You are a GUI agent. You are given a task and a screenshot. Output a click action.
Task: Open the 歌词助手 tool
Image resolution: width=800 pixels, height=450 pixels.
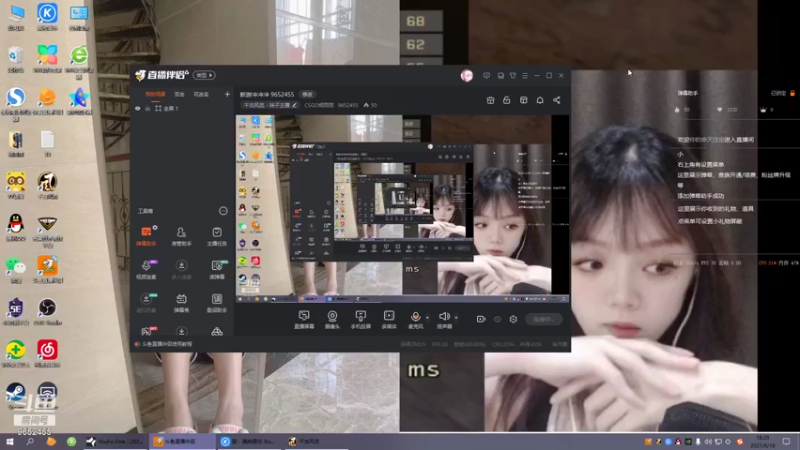click(217, 303)
